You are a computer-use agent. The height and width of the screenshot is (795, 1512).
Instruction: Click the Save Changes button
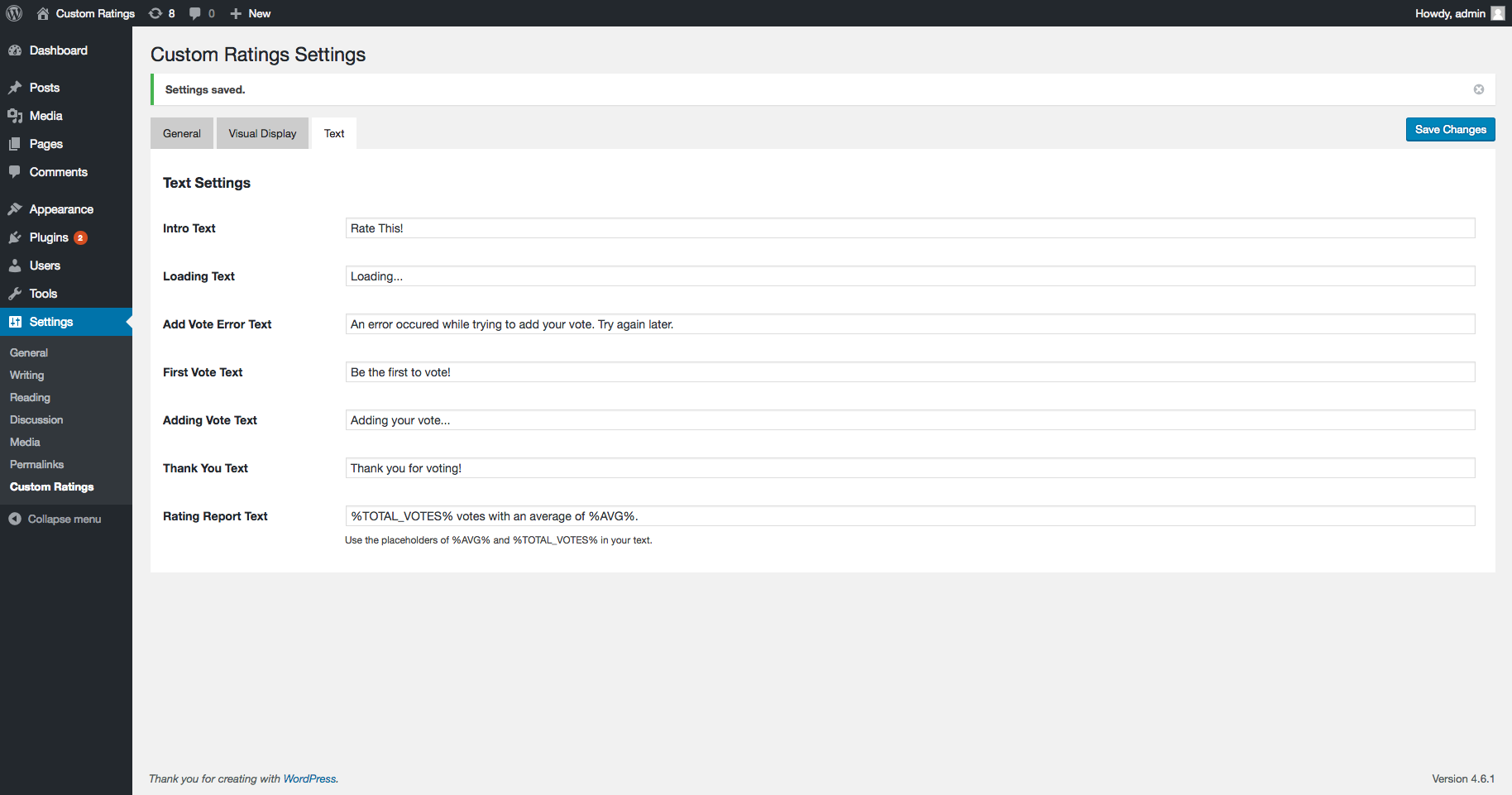(x=1450, y=129)
